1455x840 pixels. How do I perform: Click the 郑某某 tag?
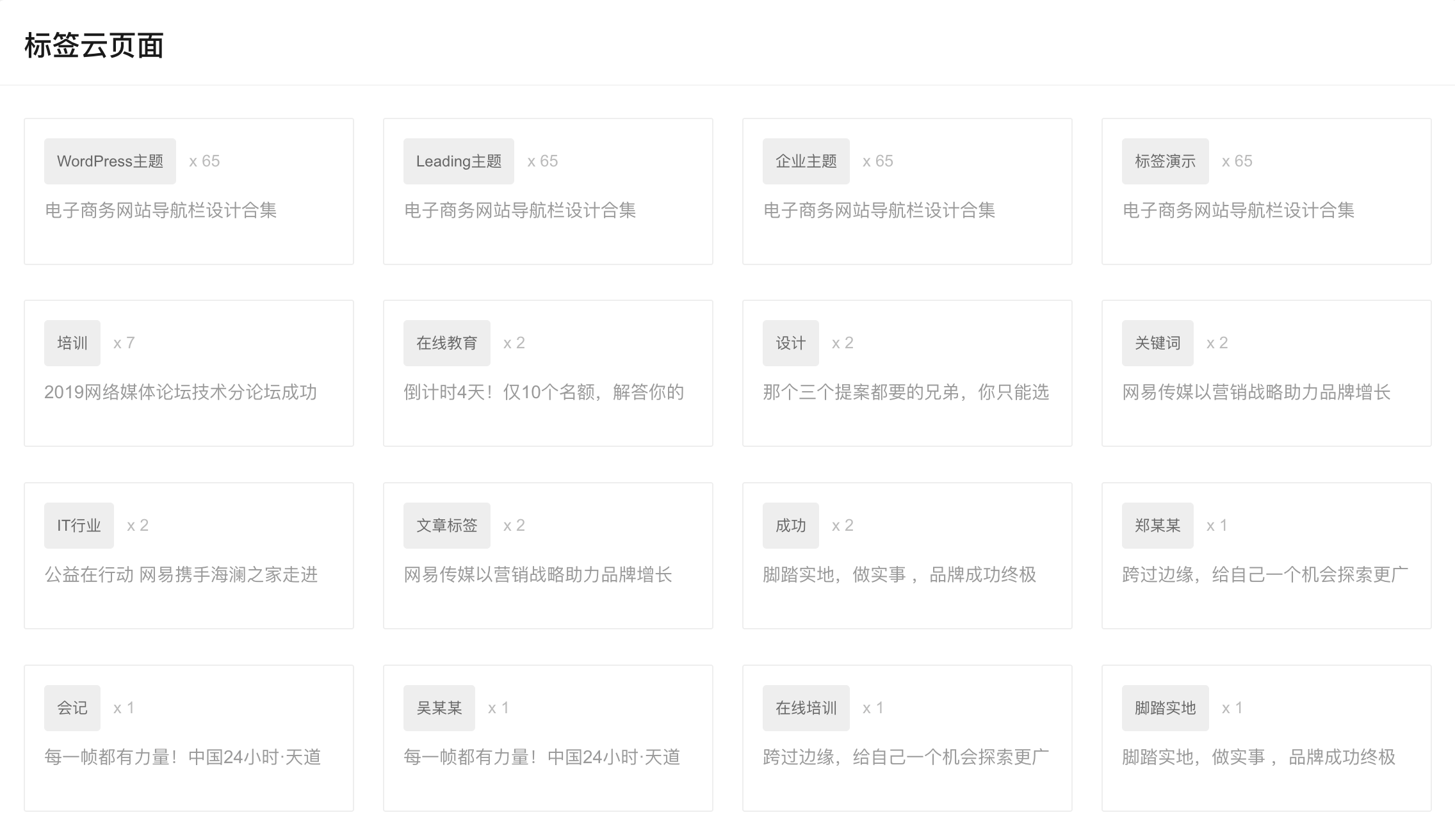click(x=1157, y=524)
